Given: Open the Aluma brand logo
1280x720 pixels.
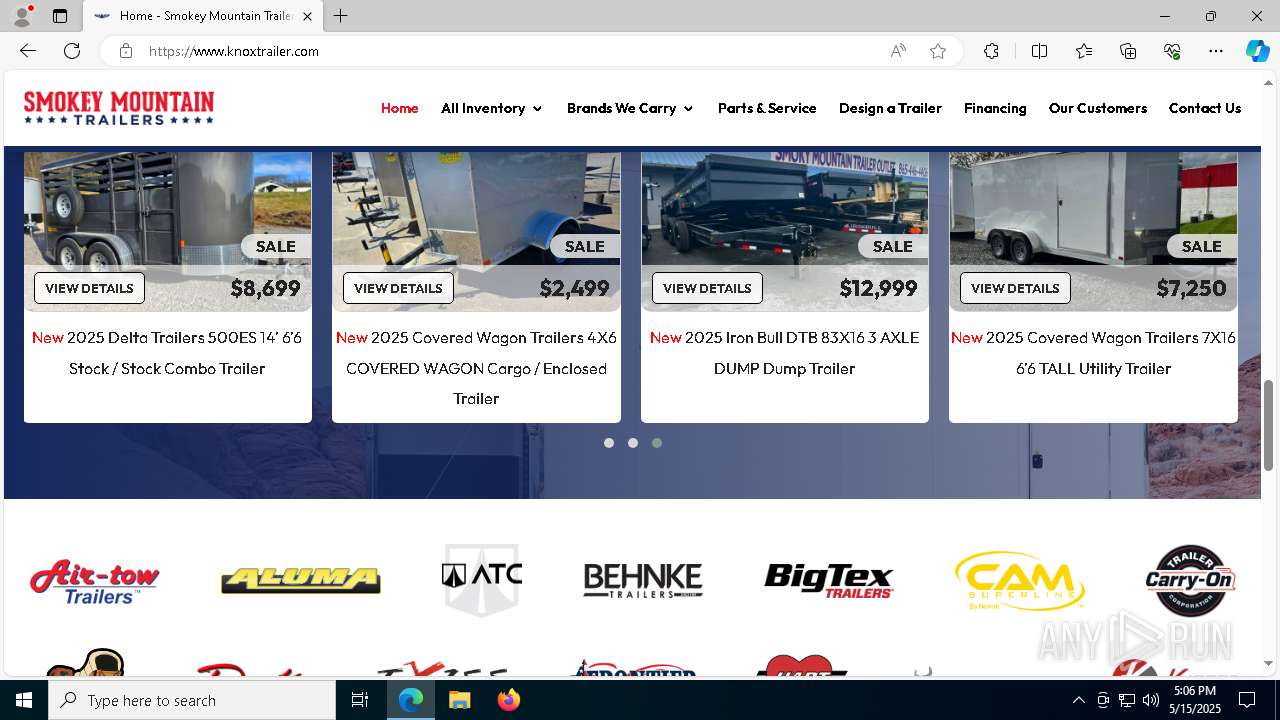Looking at the screenshot, I should (300, 580).
